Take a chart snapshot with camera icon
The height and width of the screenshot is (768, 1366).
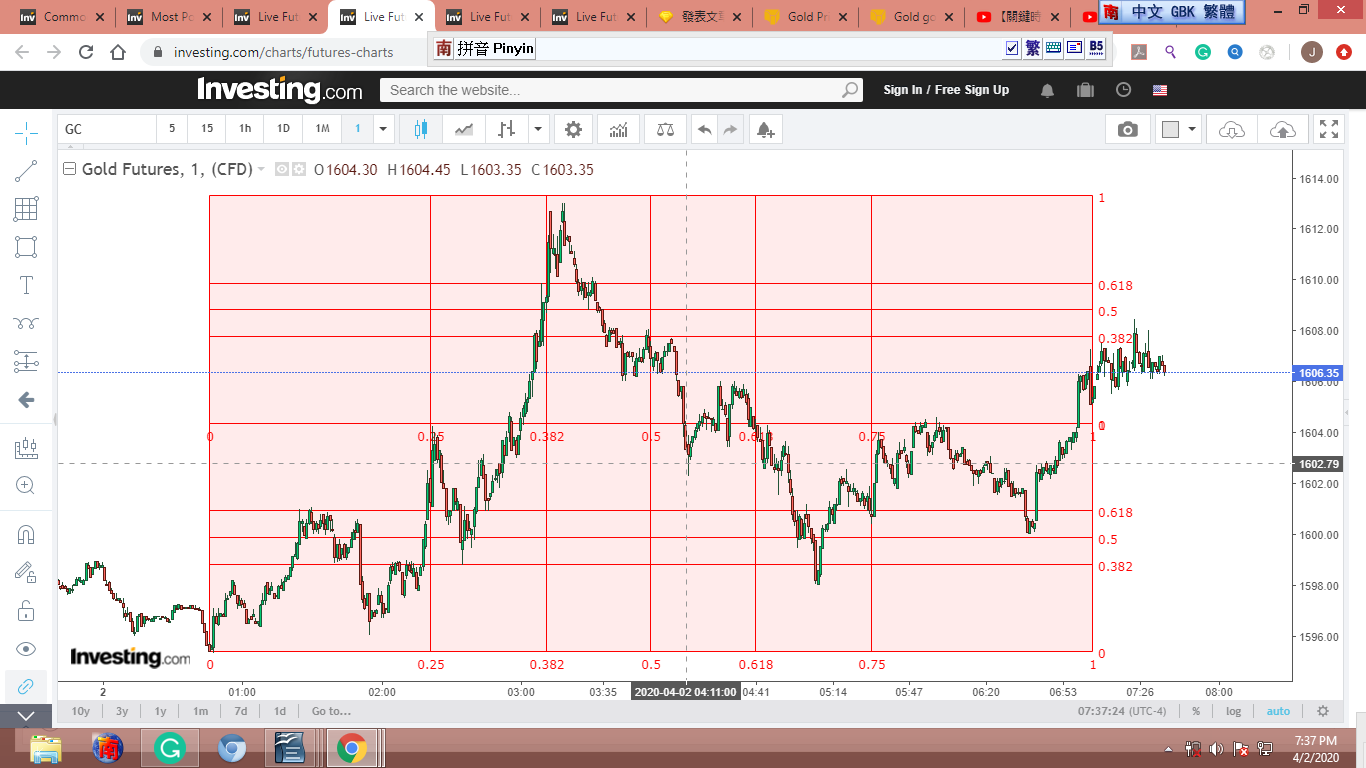1128,129
